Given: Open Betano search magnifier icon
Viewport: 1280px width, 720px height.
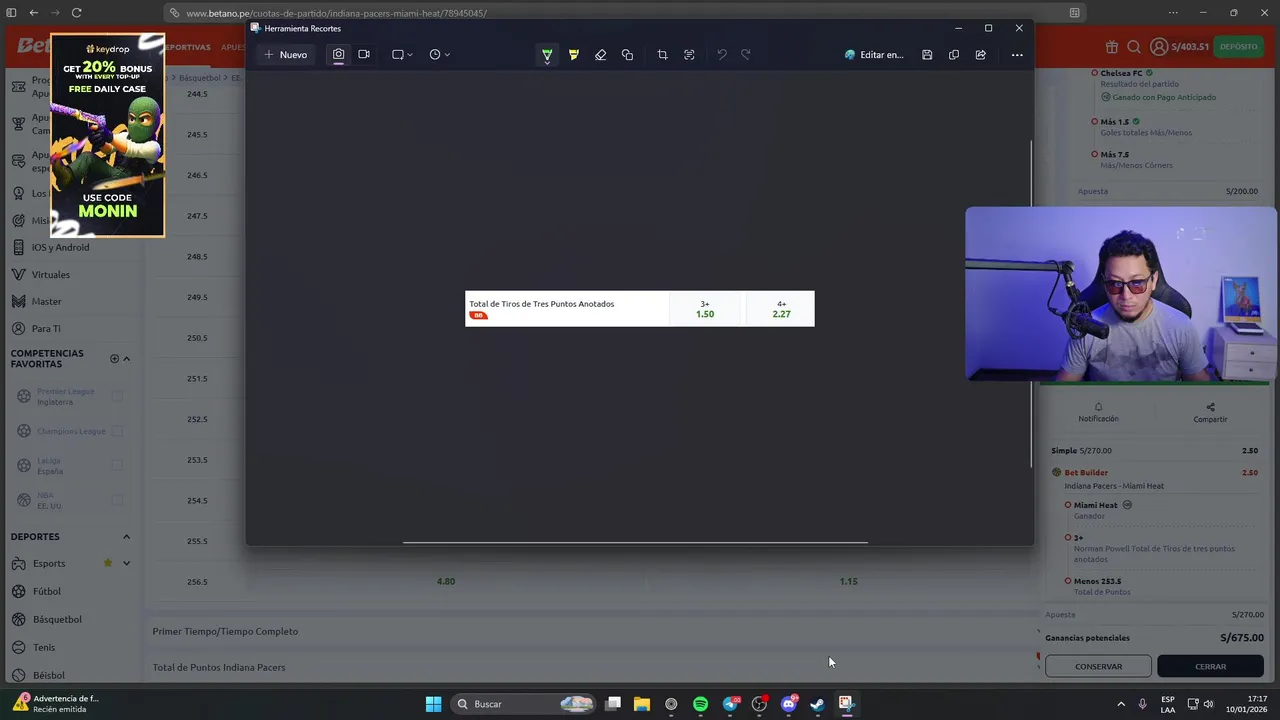Looking at the screenshot, I should [1134, 47].
